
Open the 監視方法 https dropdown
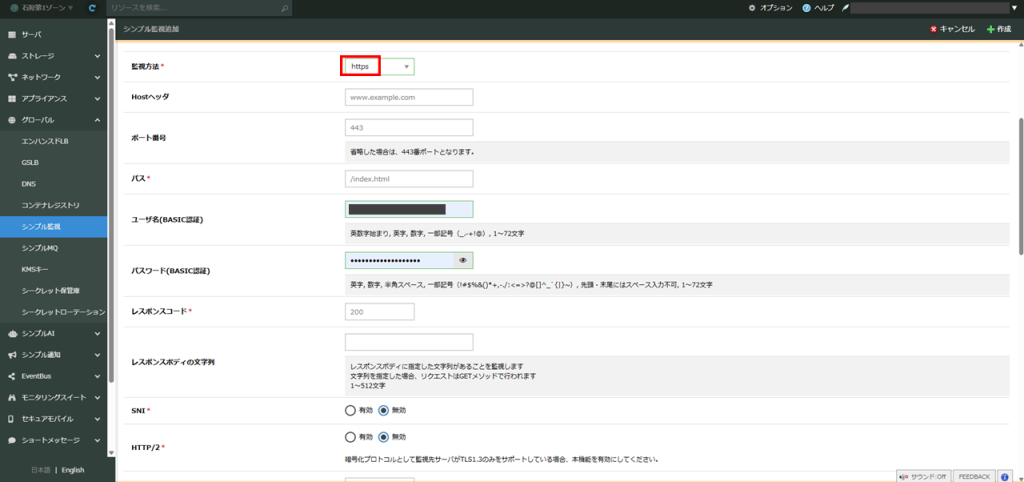(x=379, y=67)
